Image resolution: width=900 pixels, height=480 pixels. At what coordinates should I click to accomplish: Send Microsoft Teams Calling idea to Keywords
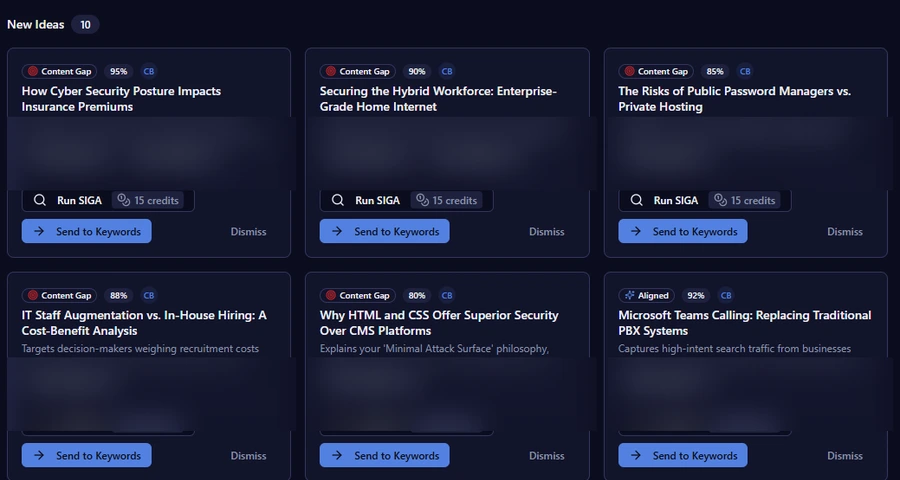point(682,455)
